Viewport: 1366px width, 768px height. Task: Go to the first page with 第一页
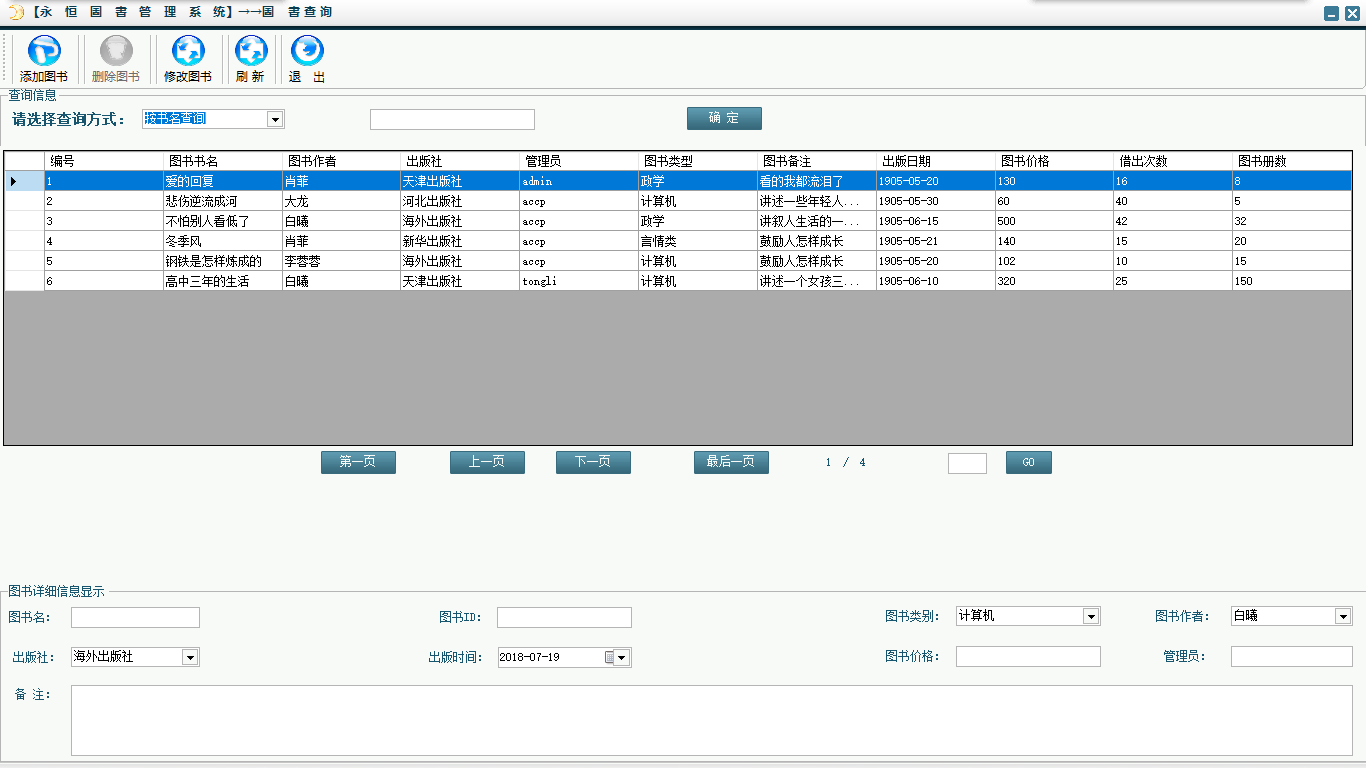[358, 462]
